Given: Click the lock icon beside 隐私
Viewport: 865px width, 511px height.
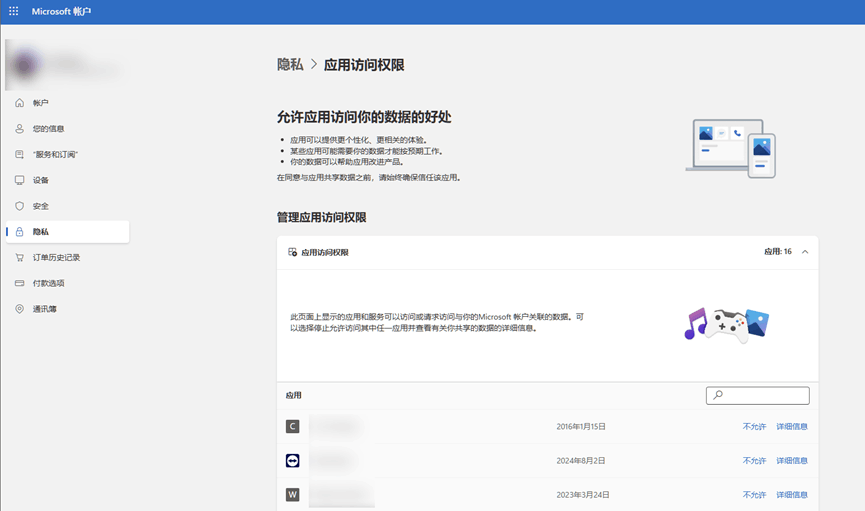Looking at the screenshot, I should point(19,232).
